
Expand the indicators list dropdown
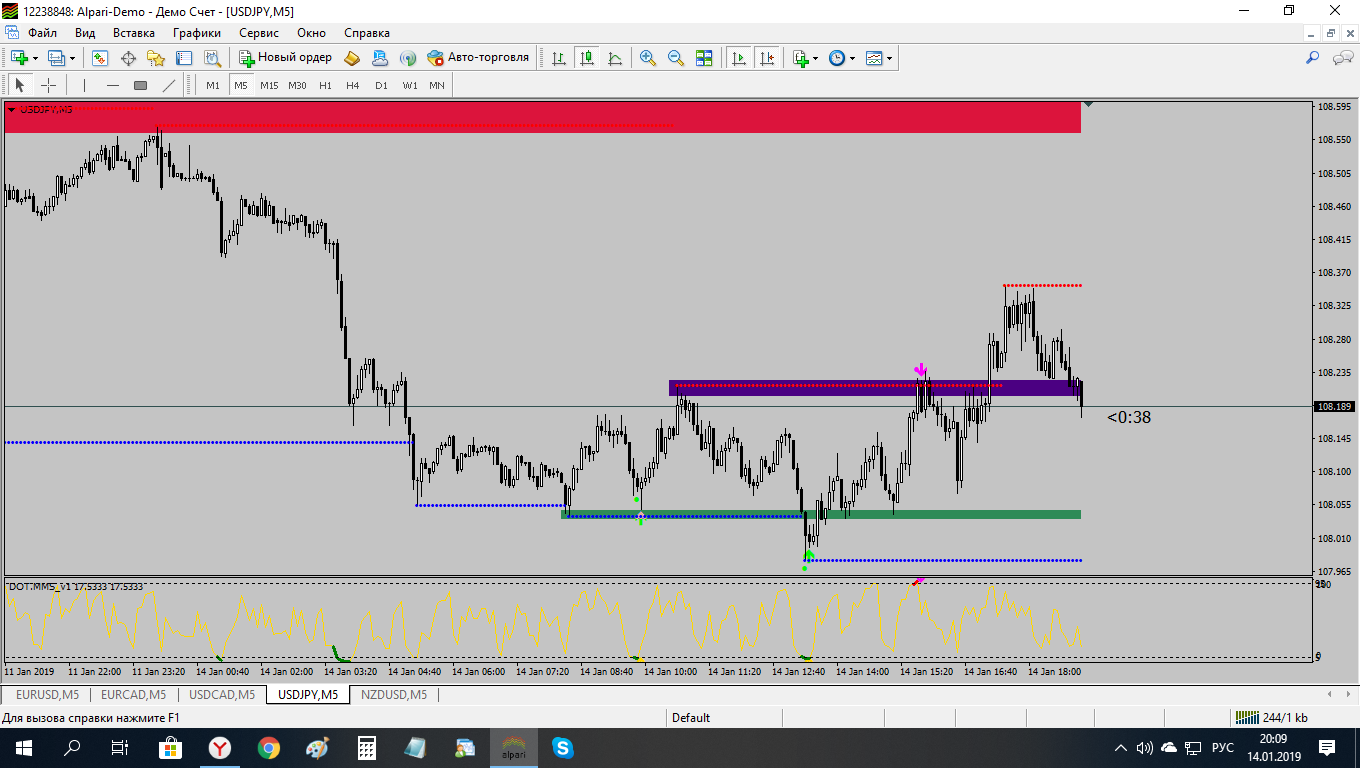click(816, 58)
